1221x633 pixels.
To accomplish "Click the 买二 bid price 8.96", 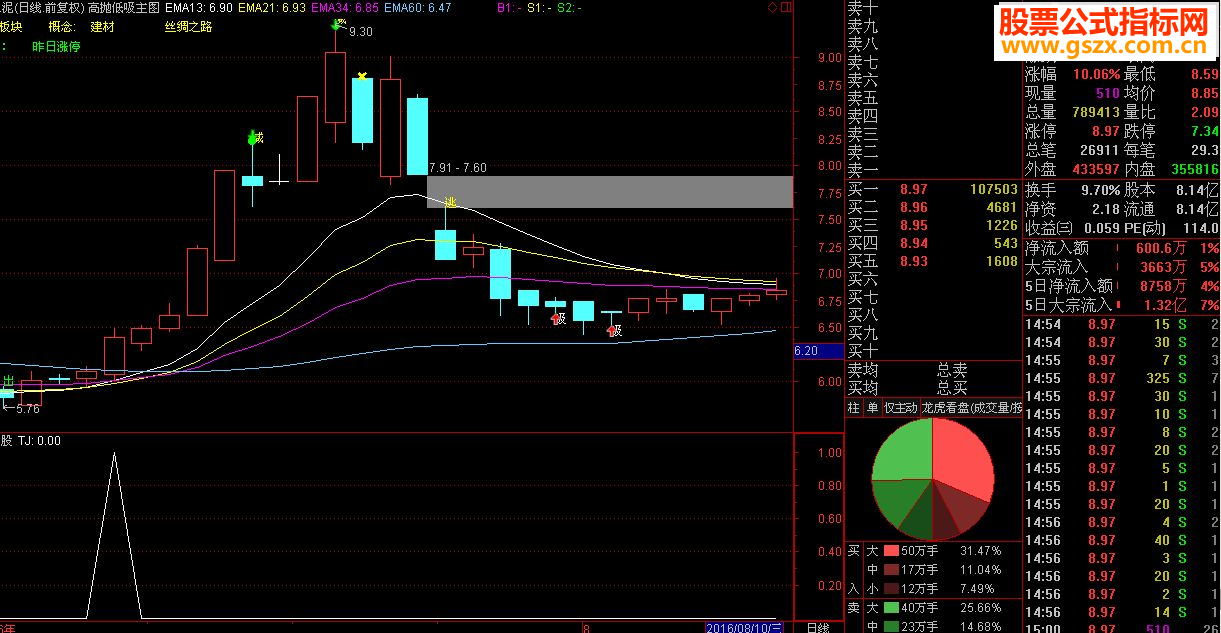I will (914, 207).
